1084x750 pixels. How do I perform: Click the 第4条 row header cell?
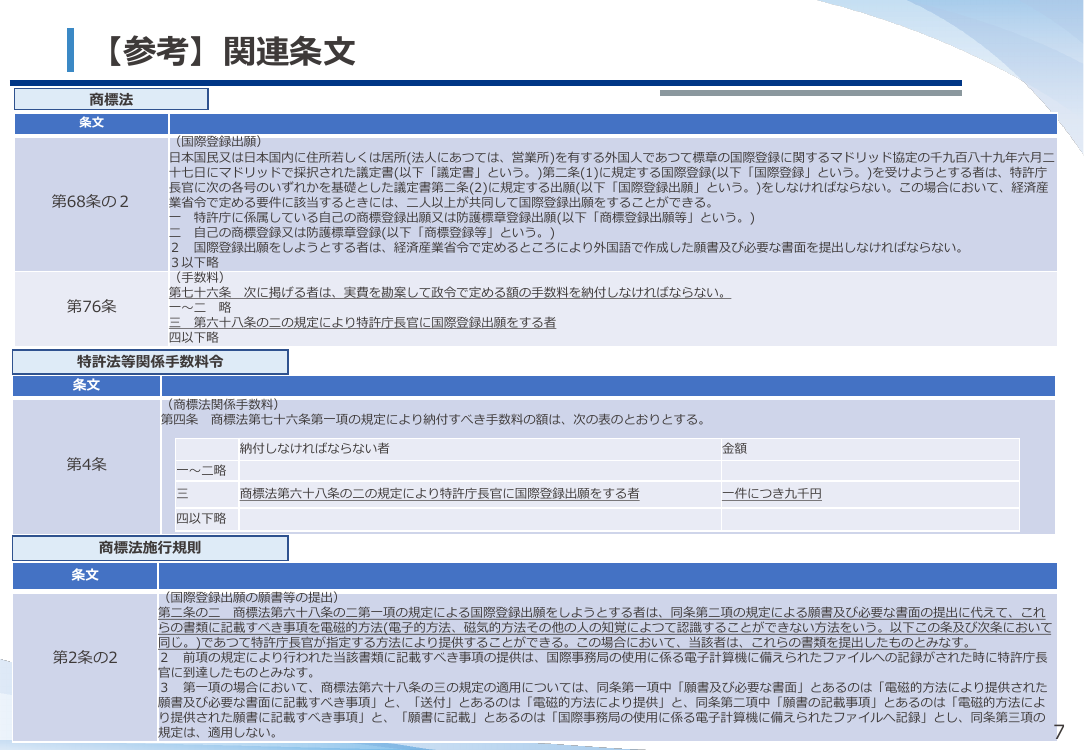coord(86,465)
